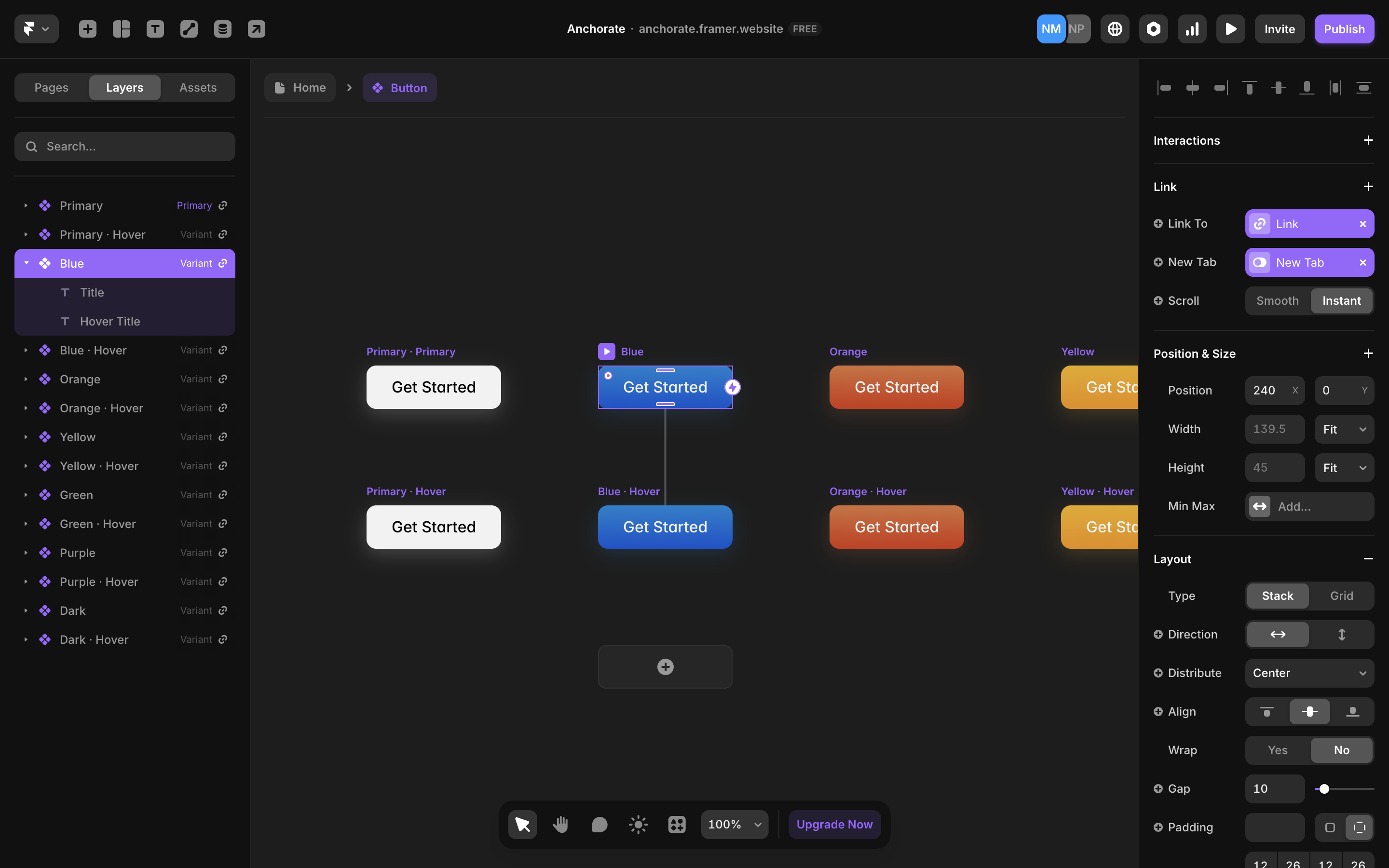Viewport: 1389px width, 868px height.
Task: Switch to the Assets tab
Action: coord(197,87)
